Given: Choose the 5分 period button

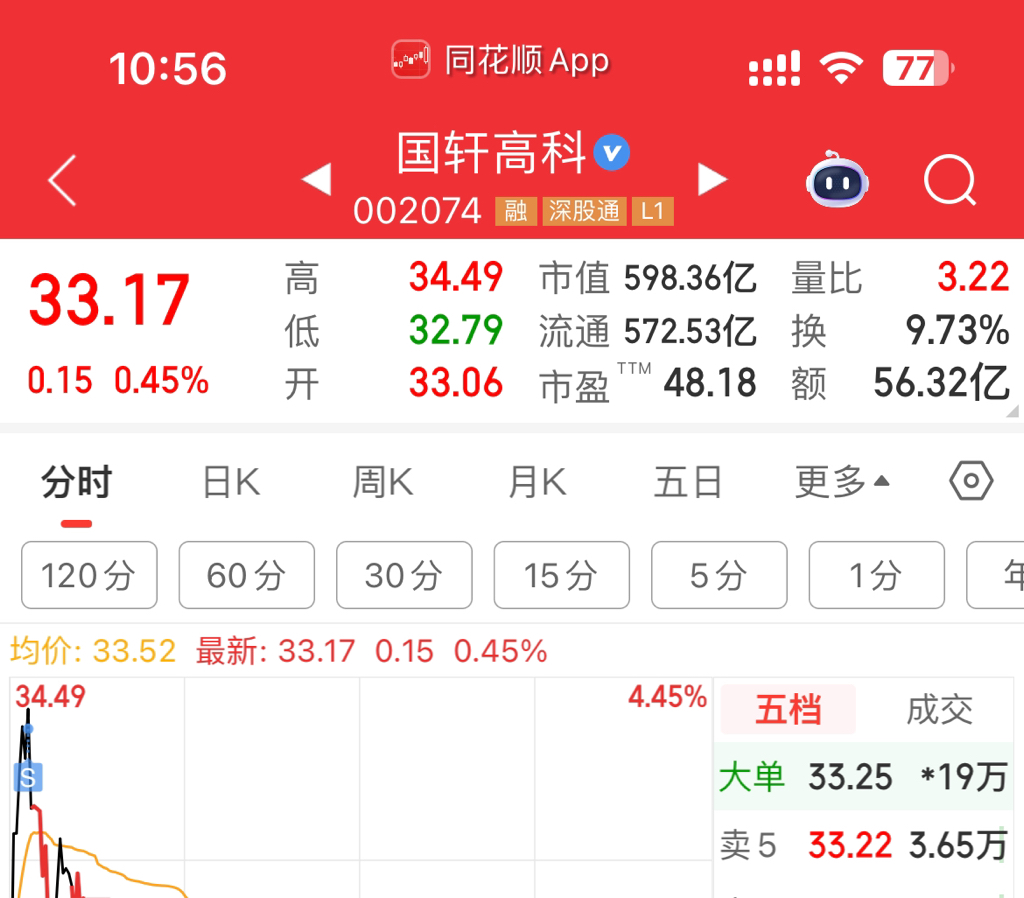Looking at the screenshot, I should pos(719,575).
